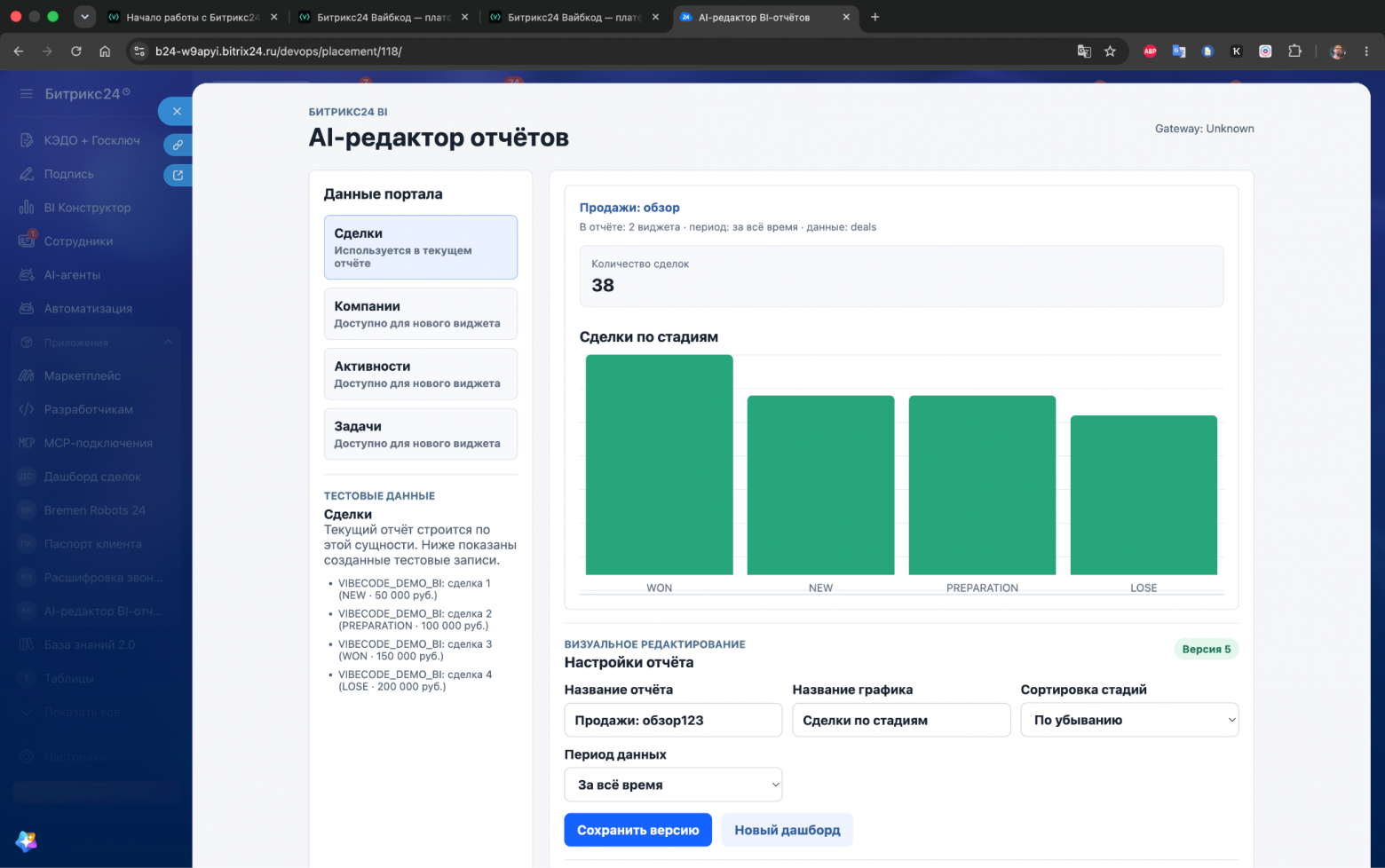Click the Версия 5 badge
This screenshot has width=1385, height=868.
1207,649
